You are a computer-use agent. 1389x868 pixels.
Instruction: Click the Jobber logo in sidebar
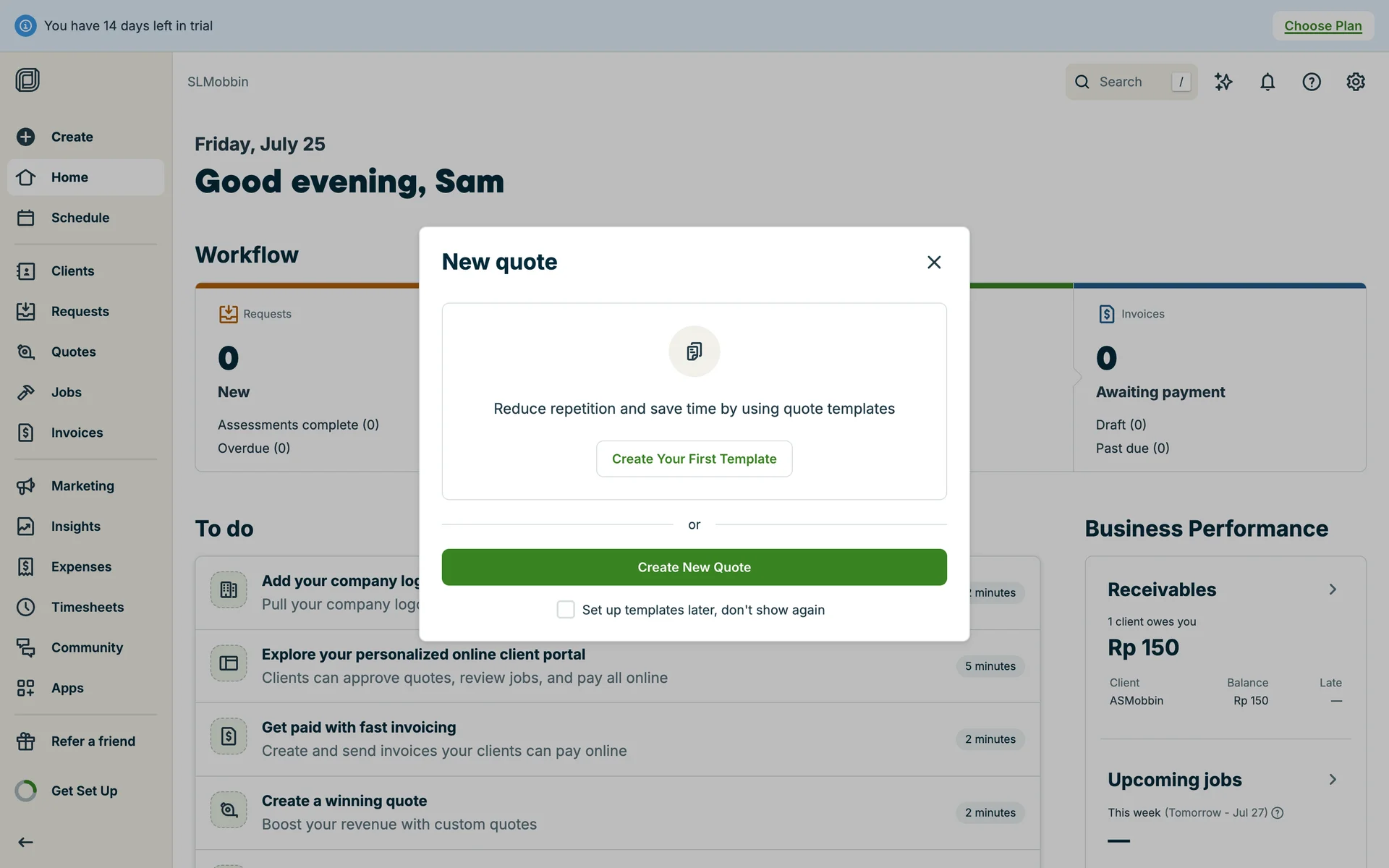click(x=27, y=80)
